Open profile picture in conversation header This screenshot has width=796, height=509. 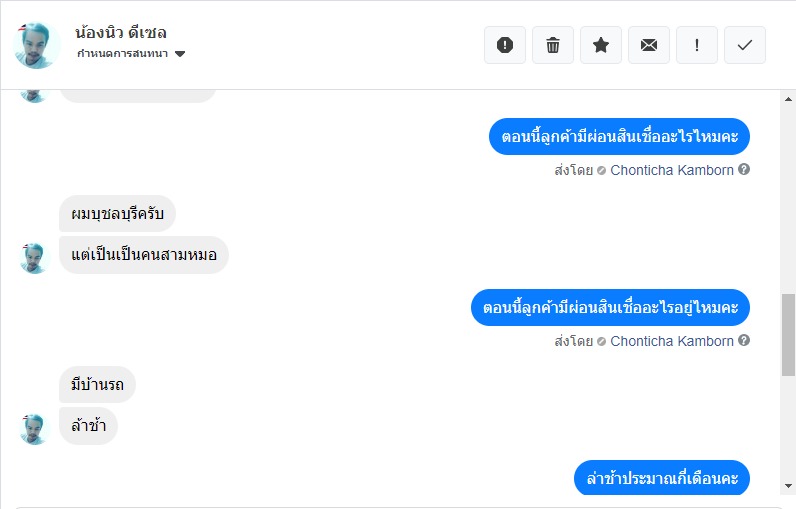pos(37,45)
